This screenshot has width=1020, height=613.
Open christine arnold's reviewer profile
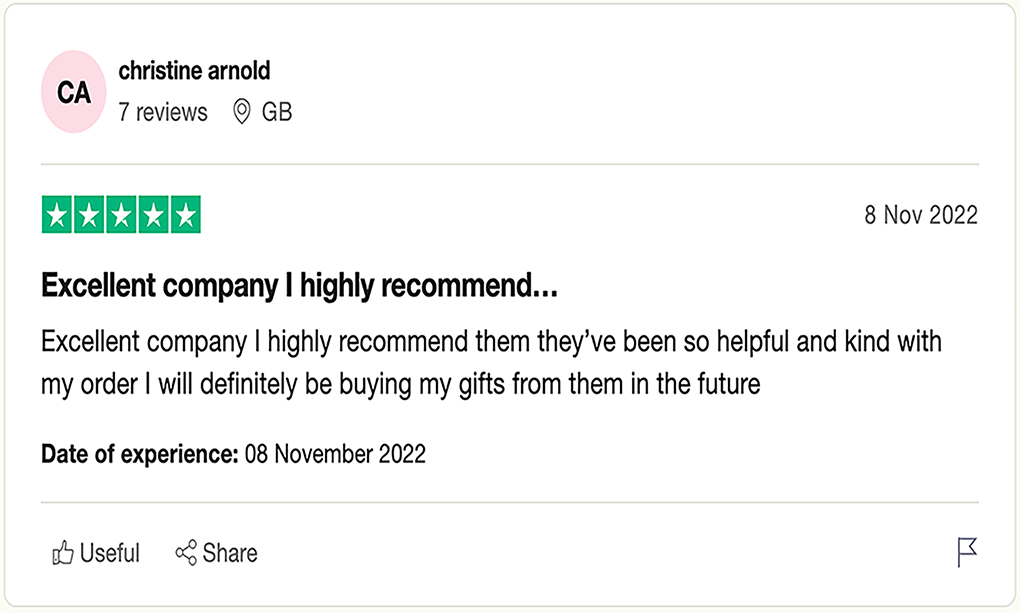pos(194,70)
